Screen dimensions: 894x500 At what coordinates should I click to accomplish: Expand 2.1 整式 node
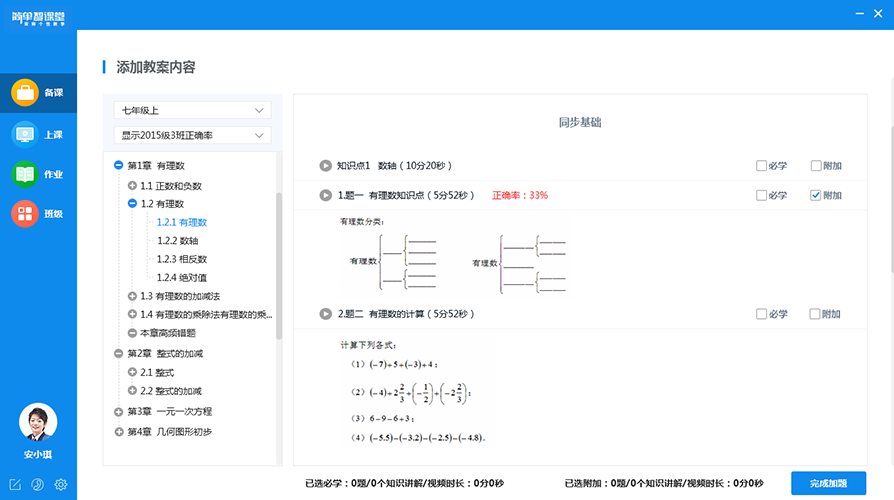point(132,372)
